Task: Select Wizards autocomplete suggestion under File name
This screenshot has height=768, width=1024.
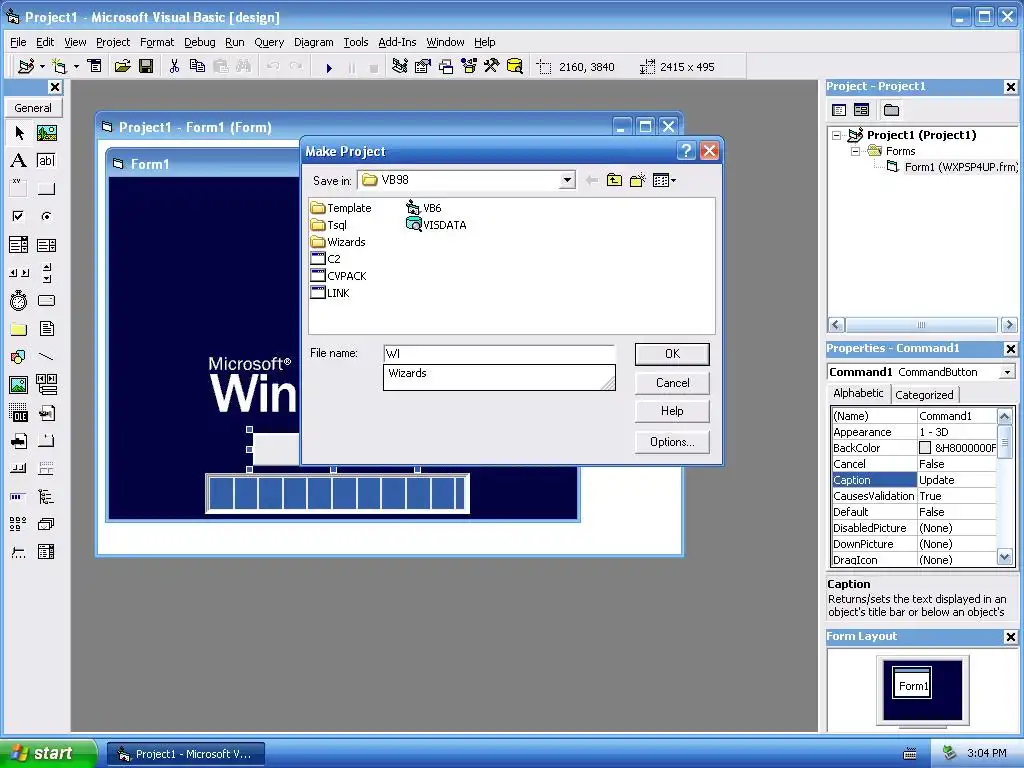Action: point(407,374)
